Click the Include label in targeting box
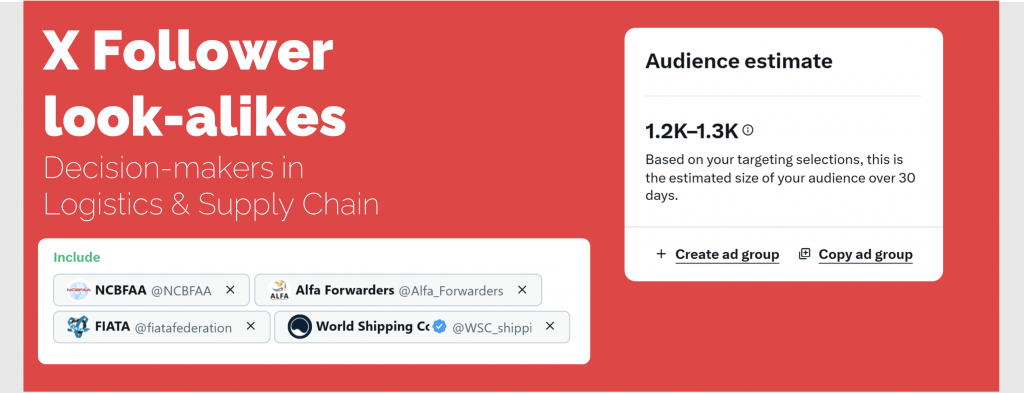Image resolution: width=1024 pixels, height=393 pixels. click(x=77, y=257)
